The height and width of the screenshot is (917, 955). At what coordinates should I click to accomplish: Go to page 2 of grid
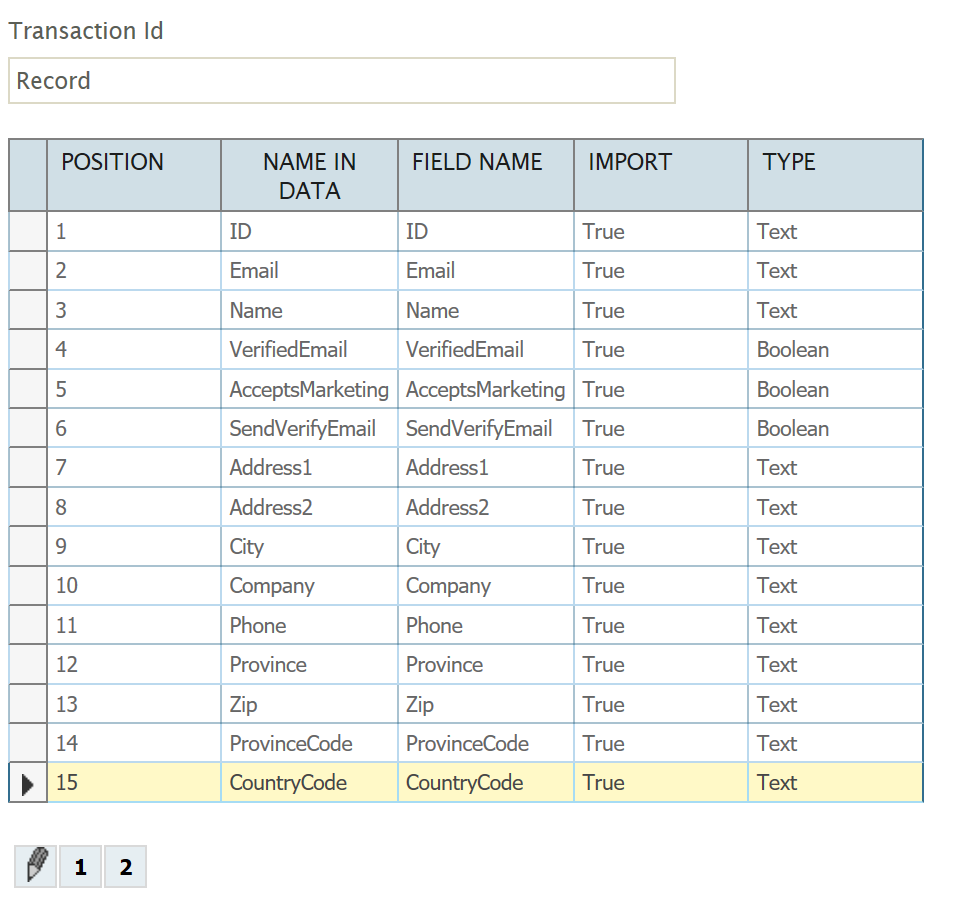click(126, 867)
